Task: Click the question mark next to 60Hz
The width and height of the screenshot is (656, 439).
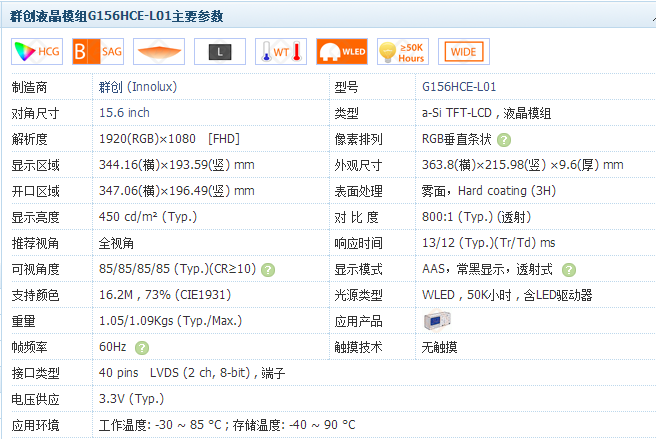Action: 142,348
